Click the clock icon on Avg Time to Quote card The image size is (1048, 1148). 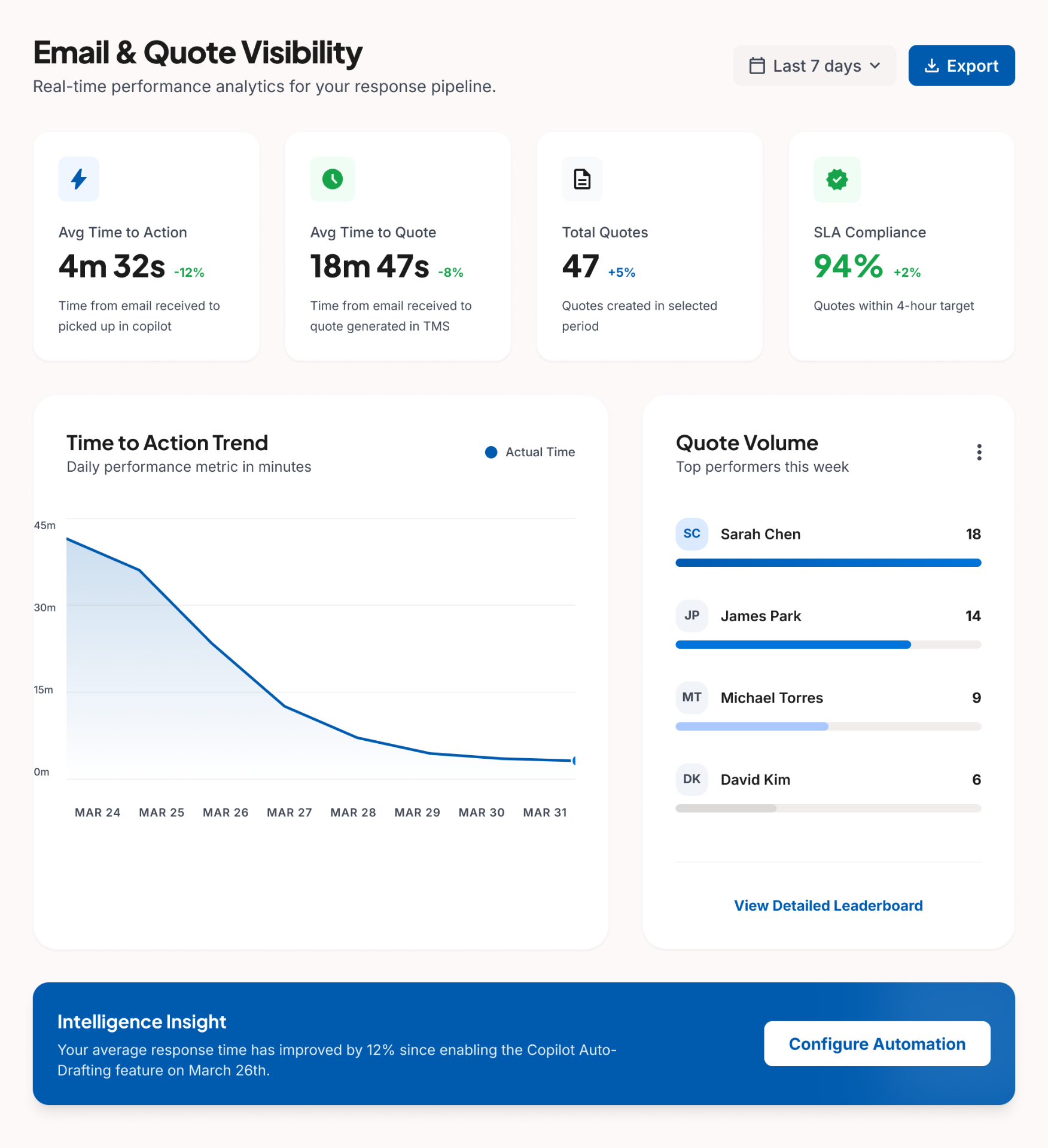(x=333, y=179)
